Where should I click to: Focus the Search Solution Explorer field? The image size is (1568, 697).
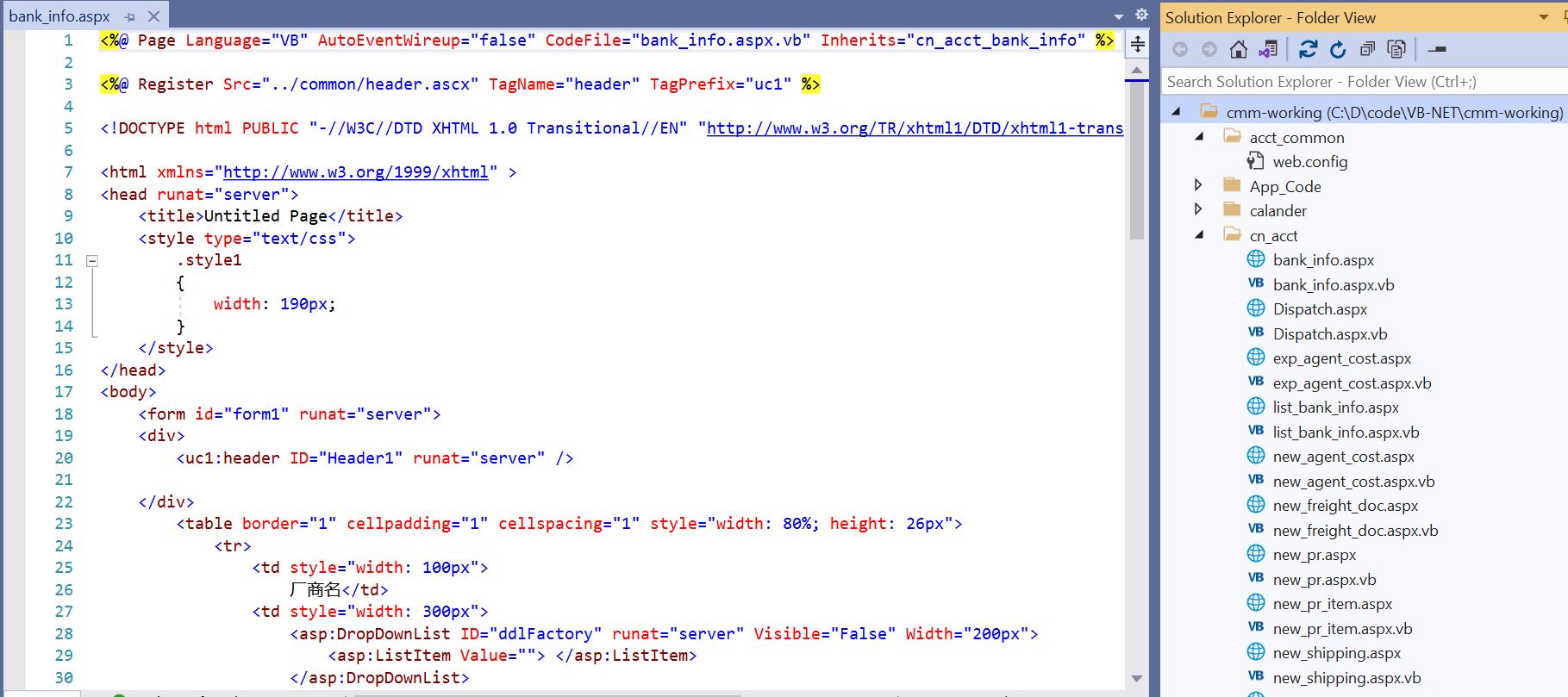point(1364,82)
